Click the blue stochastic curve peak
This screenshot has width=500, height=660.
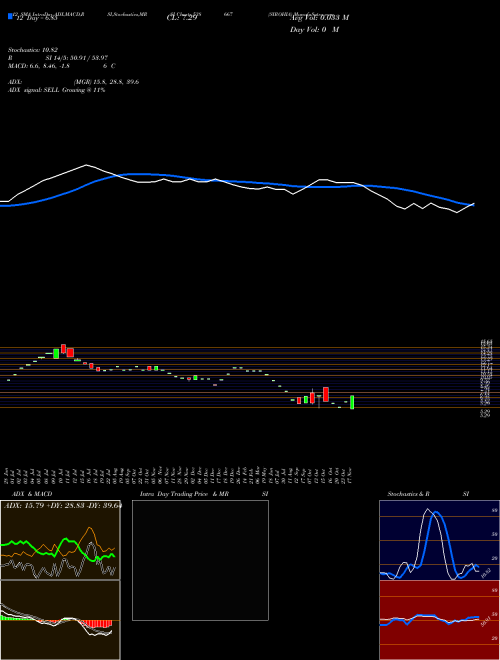[436, 512]
